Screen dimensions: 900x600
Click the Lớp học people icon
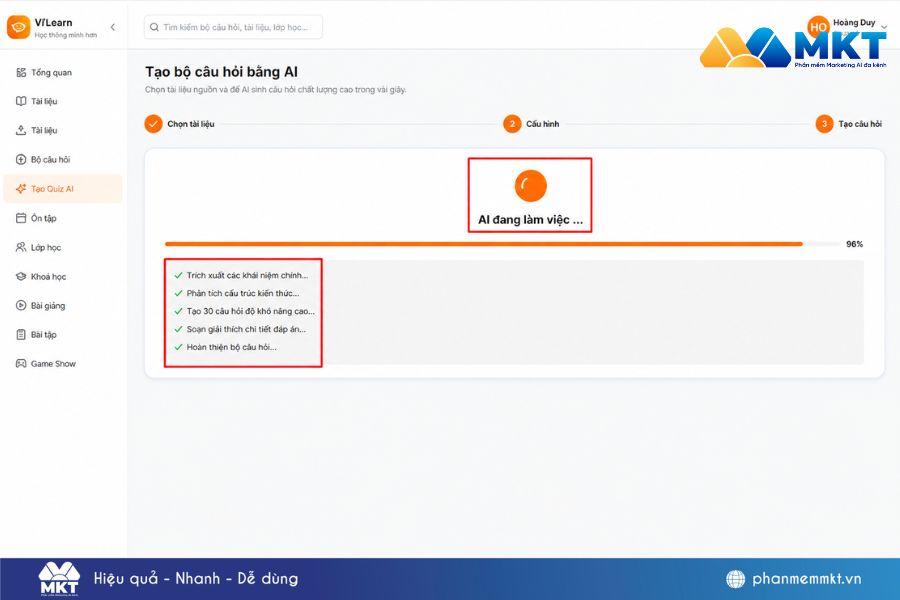click(x=21, y=247)
